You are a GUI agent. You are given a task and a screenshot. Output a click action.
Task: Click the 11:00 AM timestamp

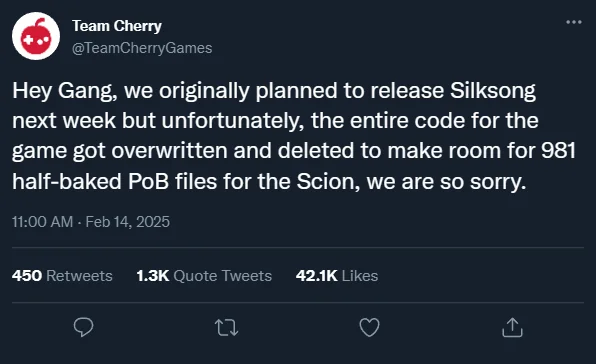(x=42, y=222)
